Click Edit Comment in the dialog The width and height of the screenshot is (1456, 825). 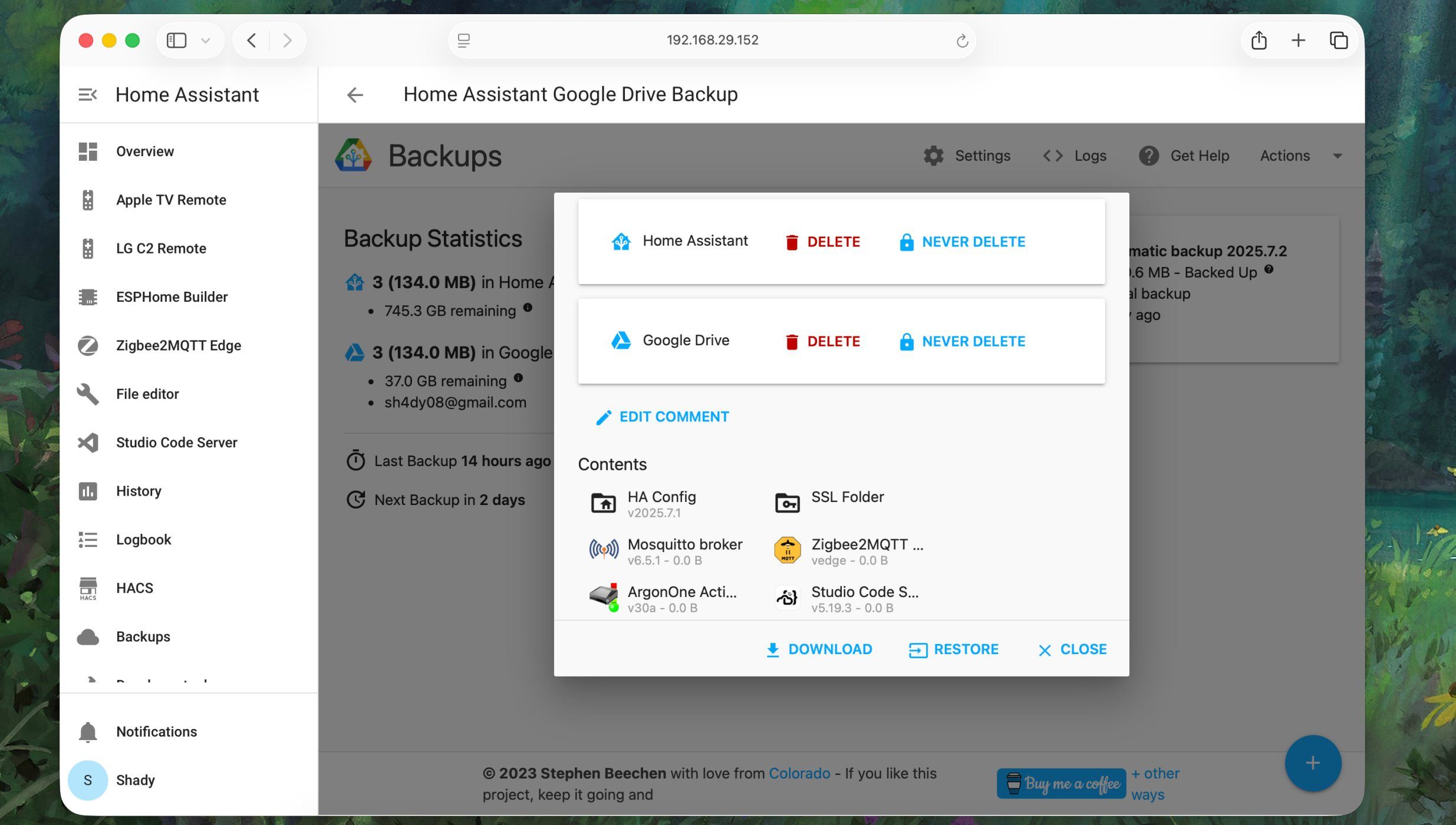663,417
